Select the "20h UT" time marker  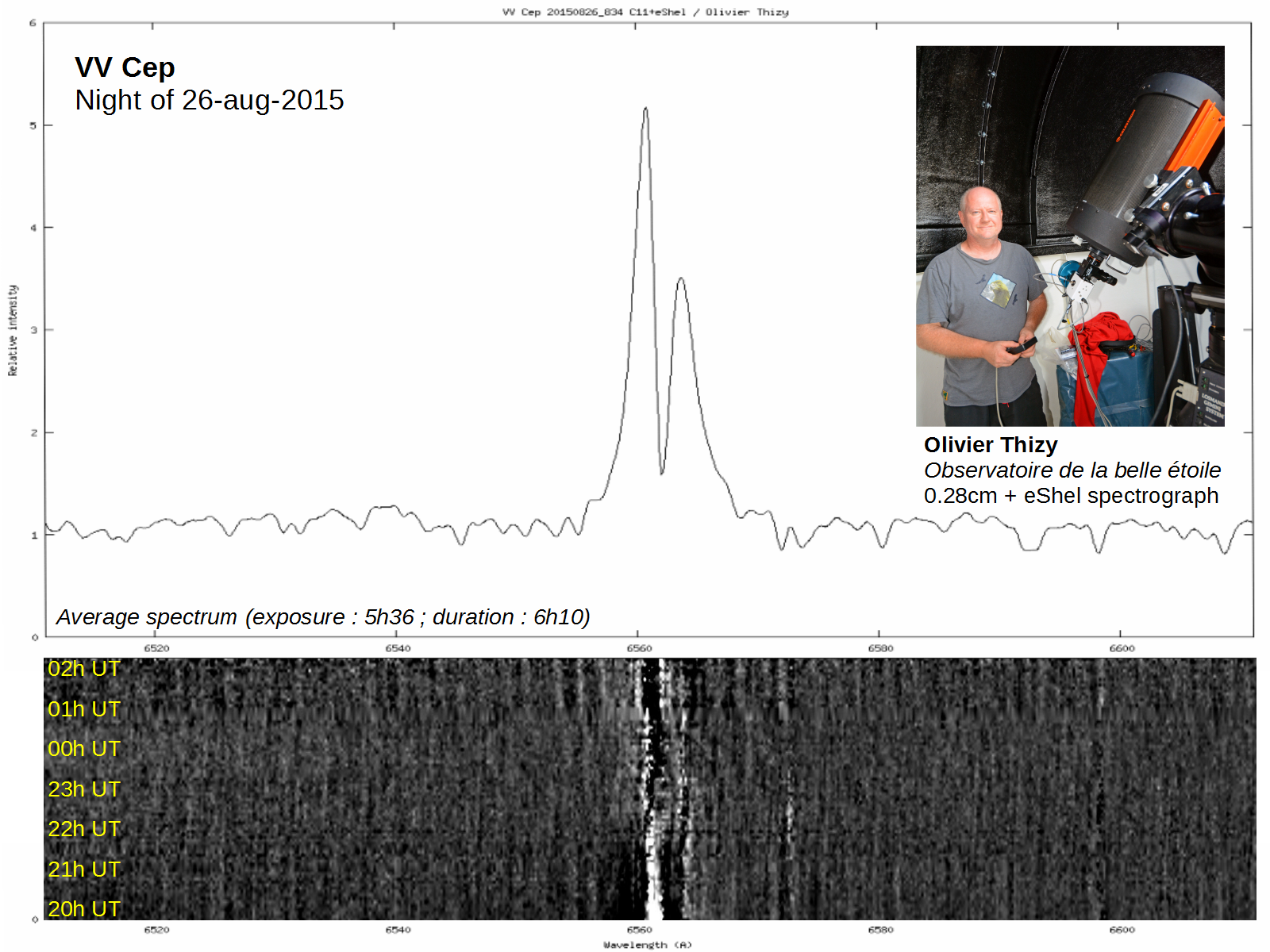(83, 909)
